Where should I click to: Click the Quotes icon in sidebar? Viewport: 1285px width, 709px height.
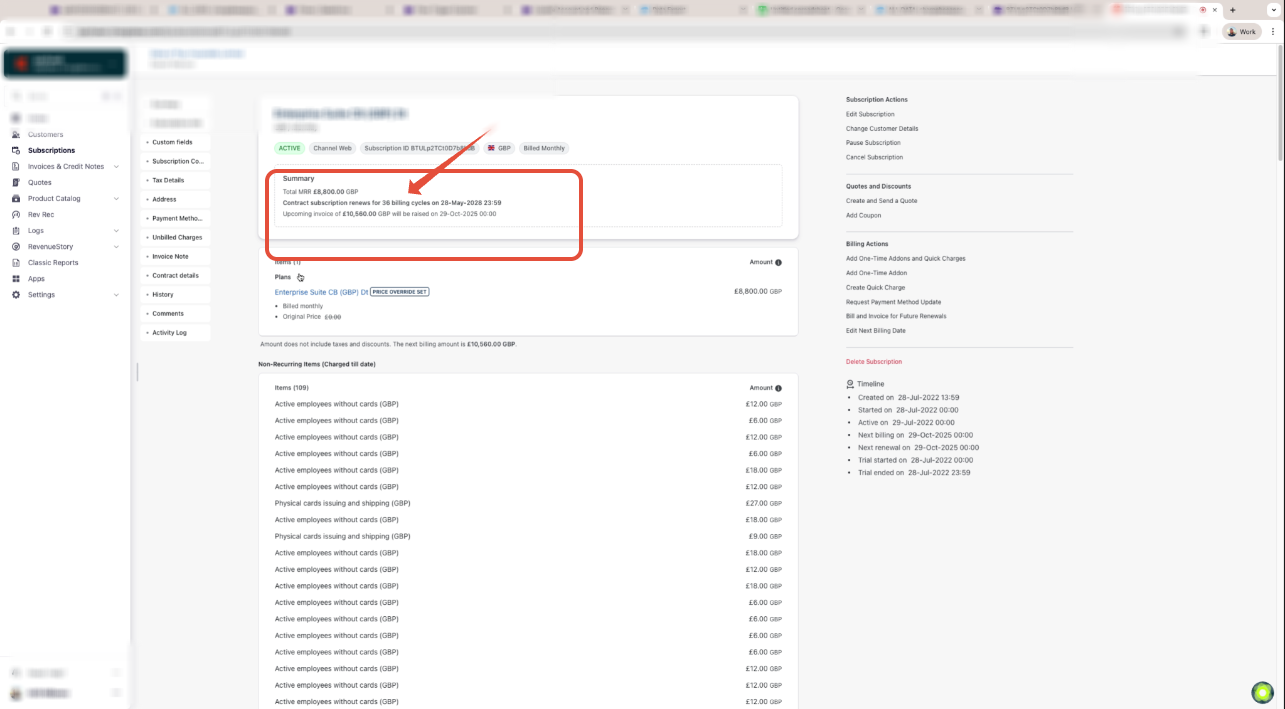click(x=16, y=182)
